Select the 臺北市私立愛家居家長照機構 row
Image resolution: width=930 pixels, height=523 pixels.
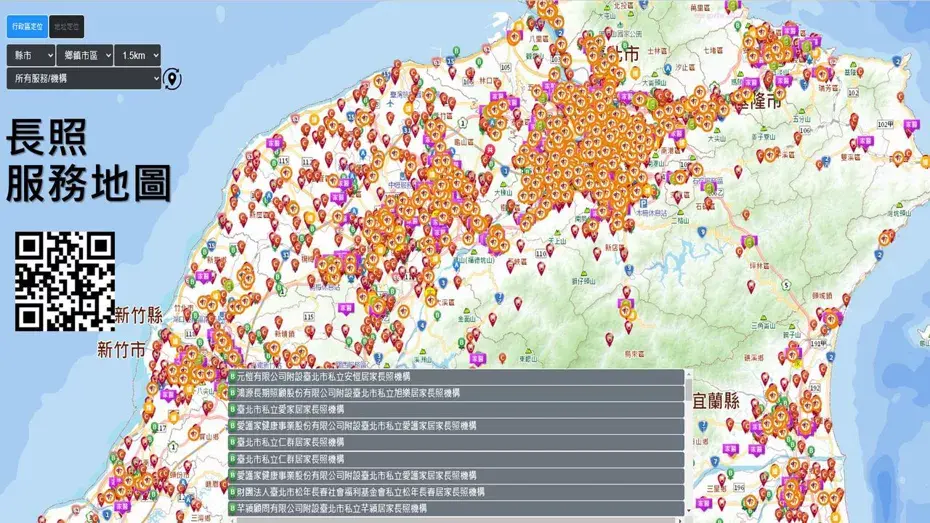coord(456,410)
